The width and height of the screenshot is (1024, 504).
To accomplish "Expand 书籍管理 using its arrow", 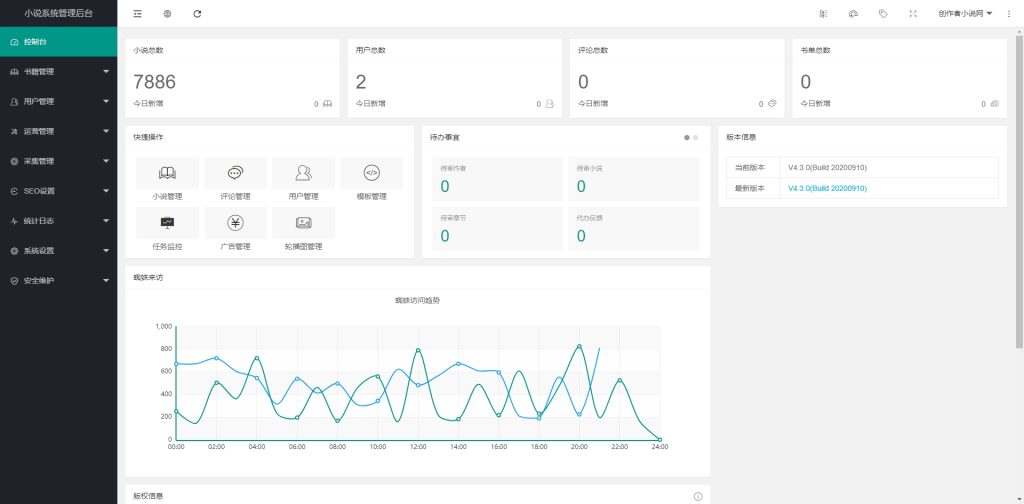I will click(x=106, y=72).
